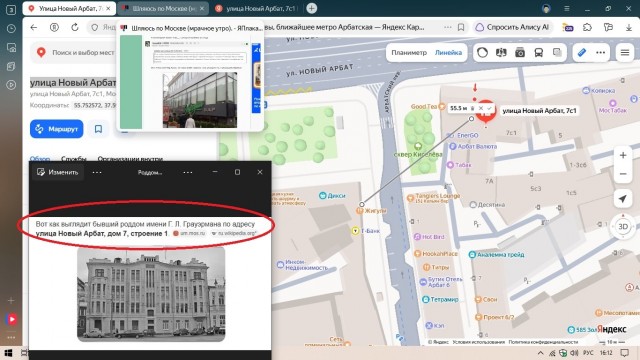
Task: Open the Windows Start menu
Action: 8,353
